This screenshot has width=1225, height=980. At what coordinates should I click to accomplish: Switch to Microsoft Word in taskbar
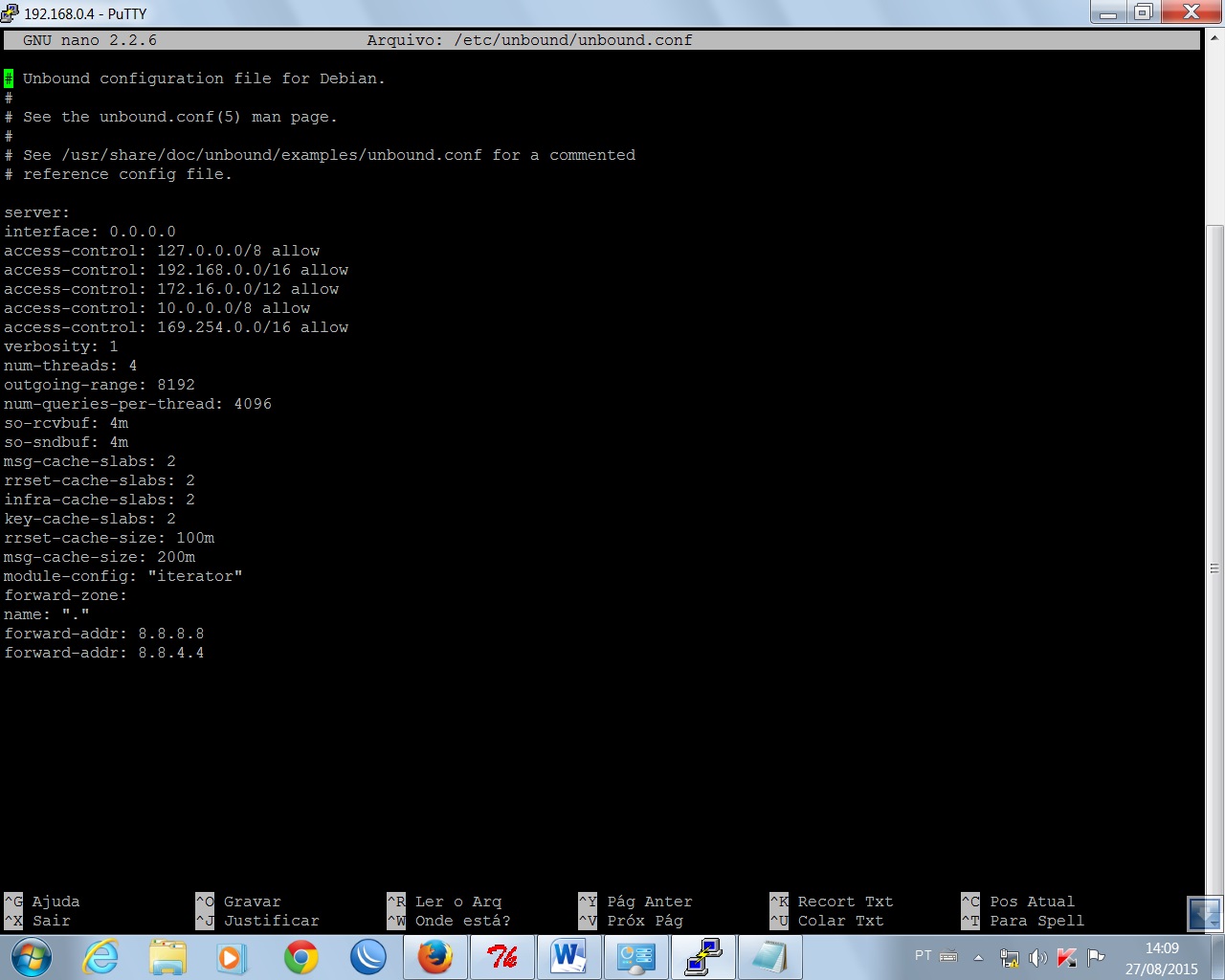(x=569, y=957)
